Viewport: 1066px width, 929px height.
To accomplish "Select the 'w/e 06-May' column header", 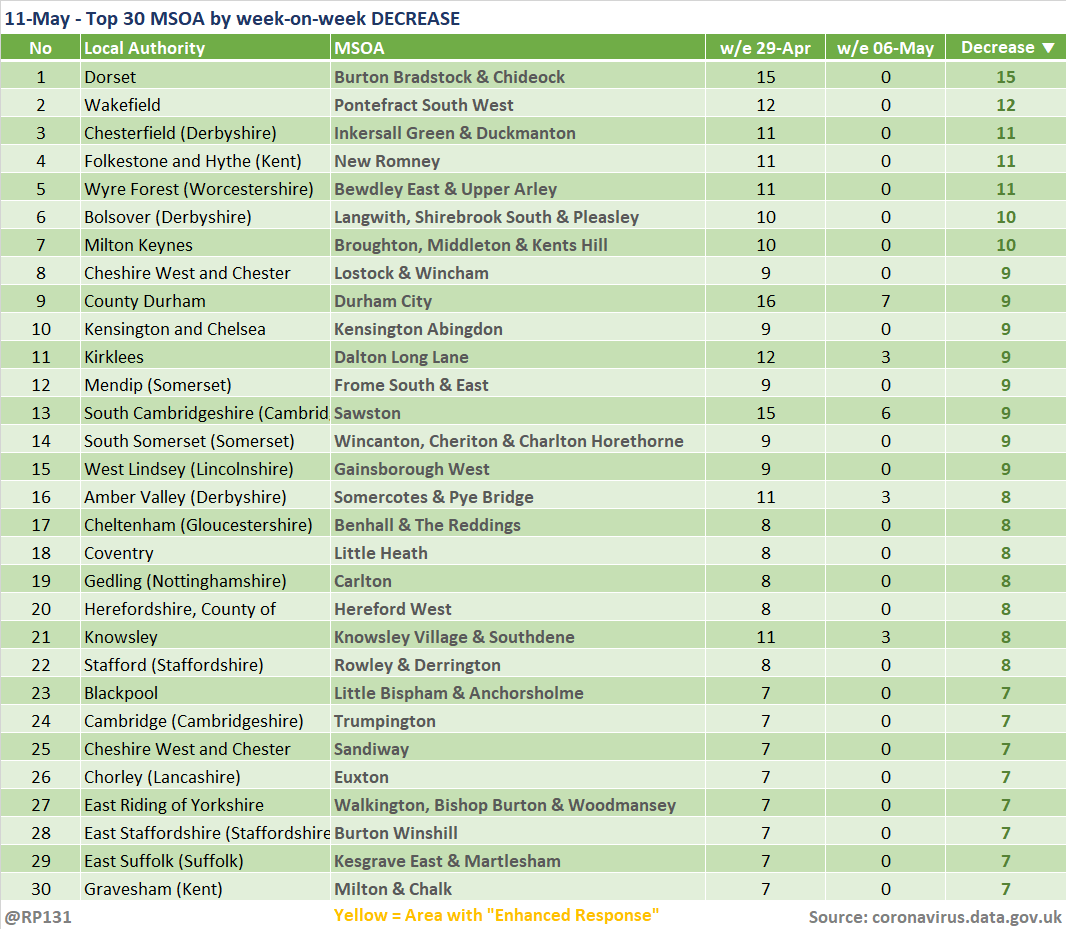I will point(885,48).
